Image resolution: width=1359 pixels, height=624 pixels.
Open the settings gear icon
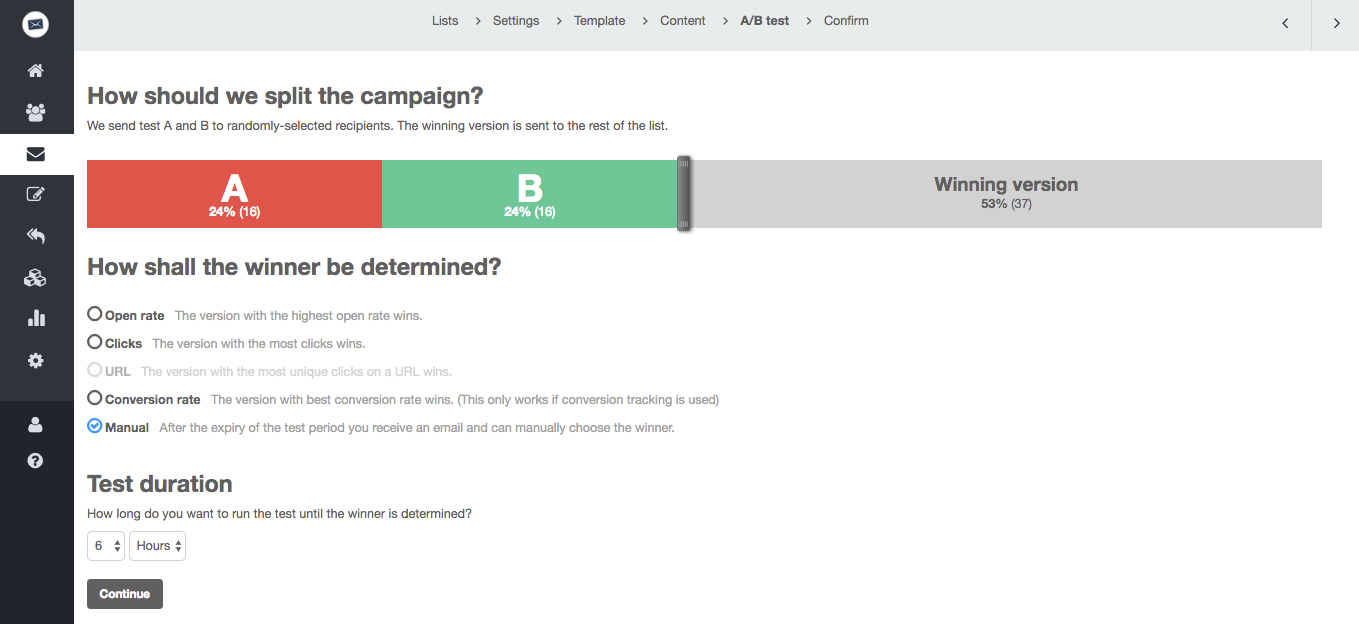point(36,361)
